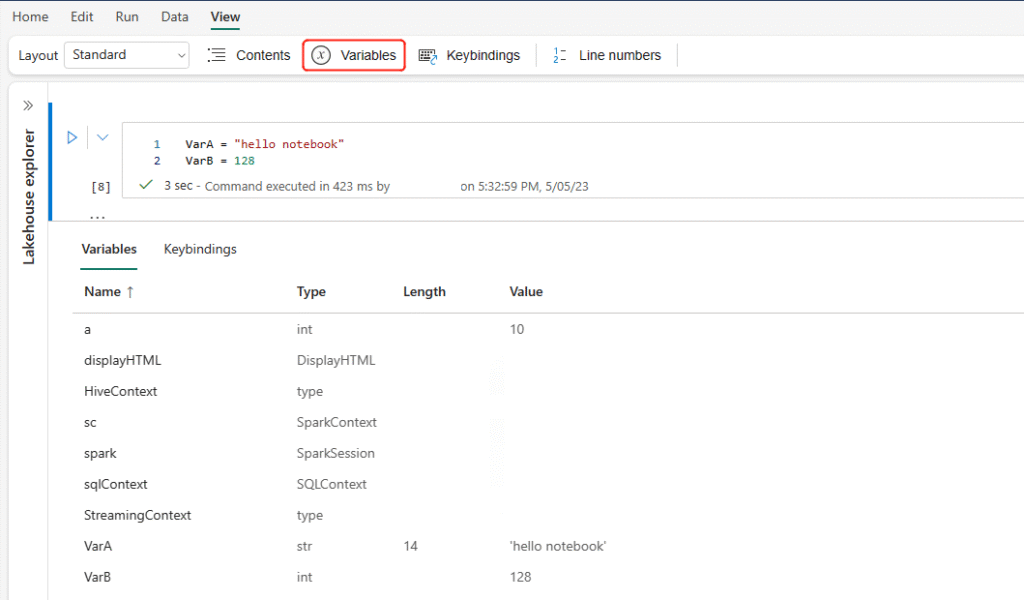Open the Data menu
This screenshot has width=1024, height=600.
click(174, 16)
